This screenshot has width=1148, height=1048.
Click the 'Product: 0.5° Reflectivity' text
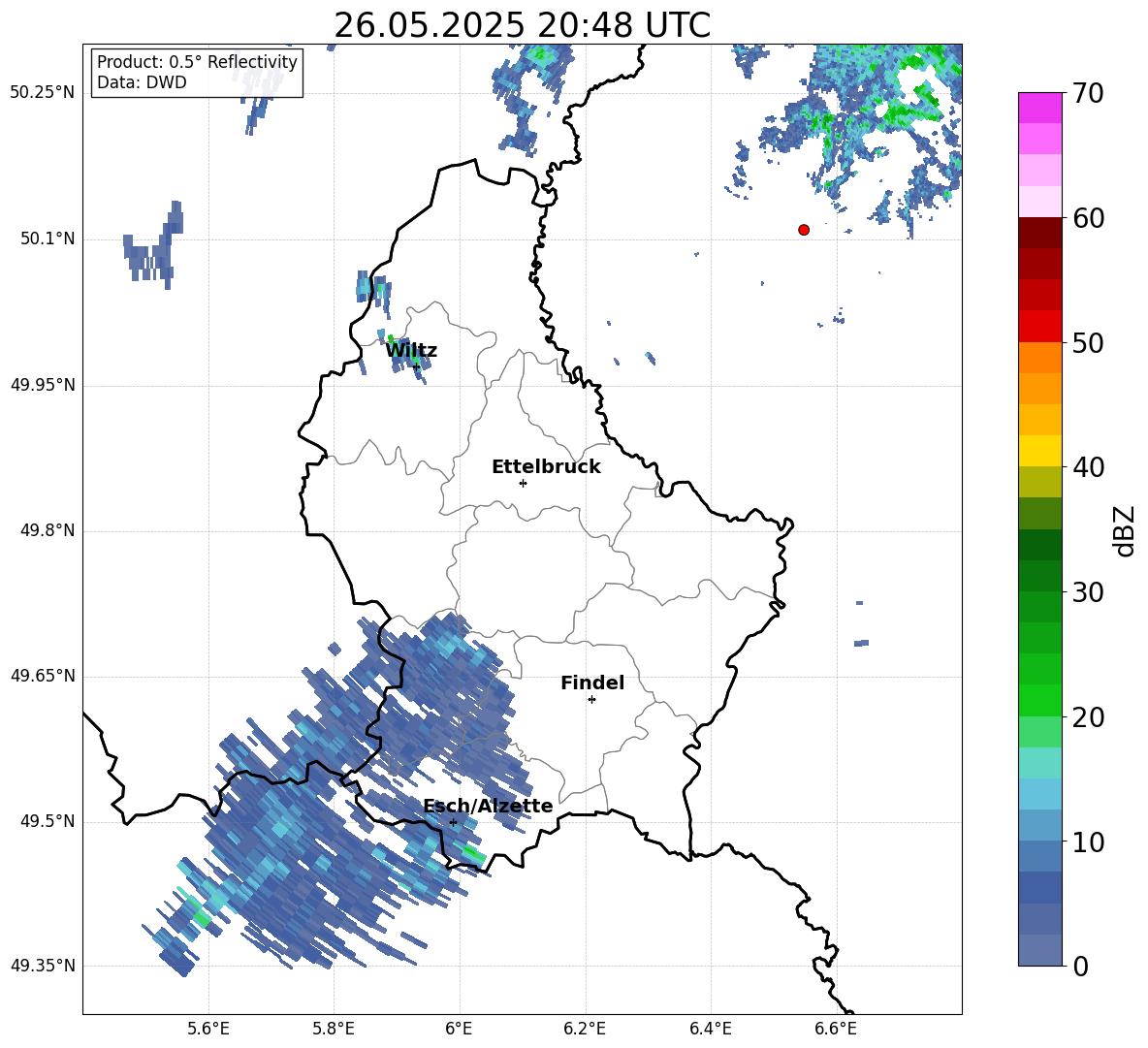click(197, 62)
